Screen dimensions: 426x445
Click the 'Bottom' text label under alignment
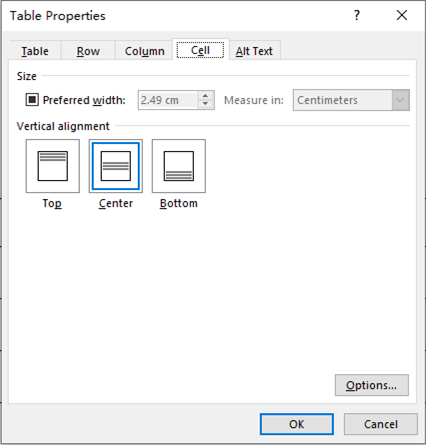pos(179,203)
